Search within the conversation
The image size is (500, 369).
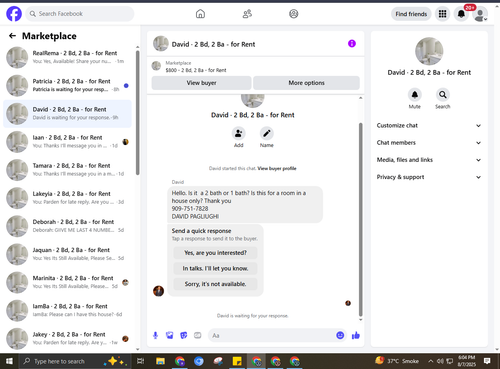tap(443, 95)
